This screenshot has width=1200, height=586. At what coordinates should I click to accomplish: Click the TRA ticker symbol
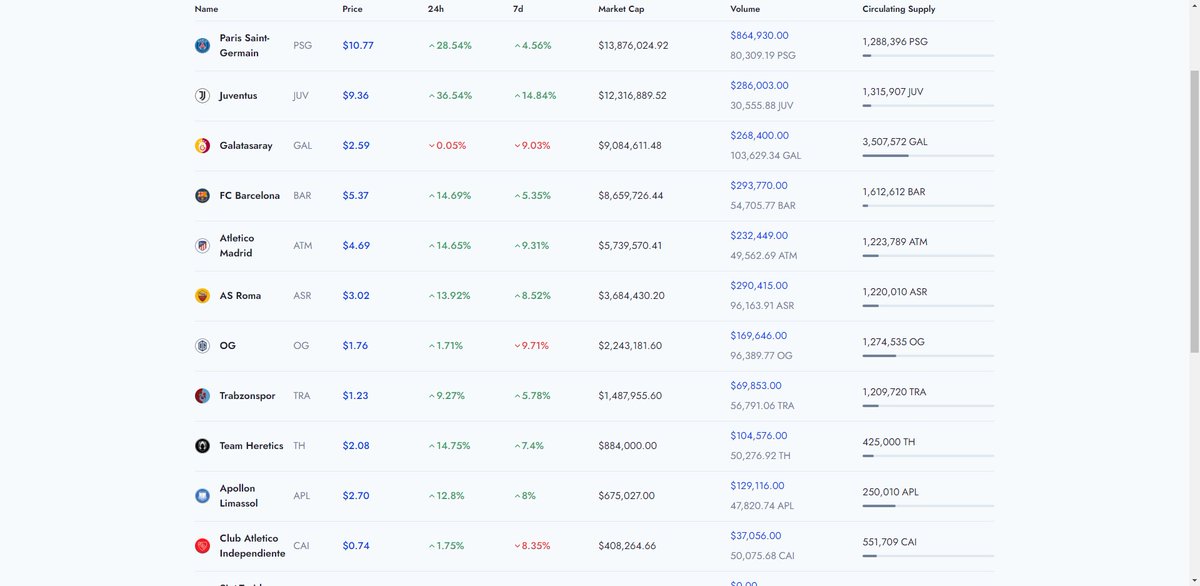(302, 396)
